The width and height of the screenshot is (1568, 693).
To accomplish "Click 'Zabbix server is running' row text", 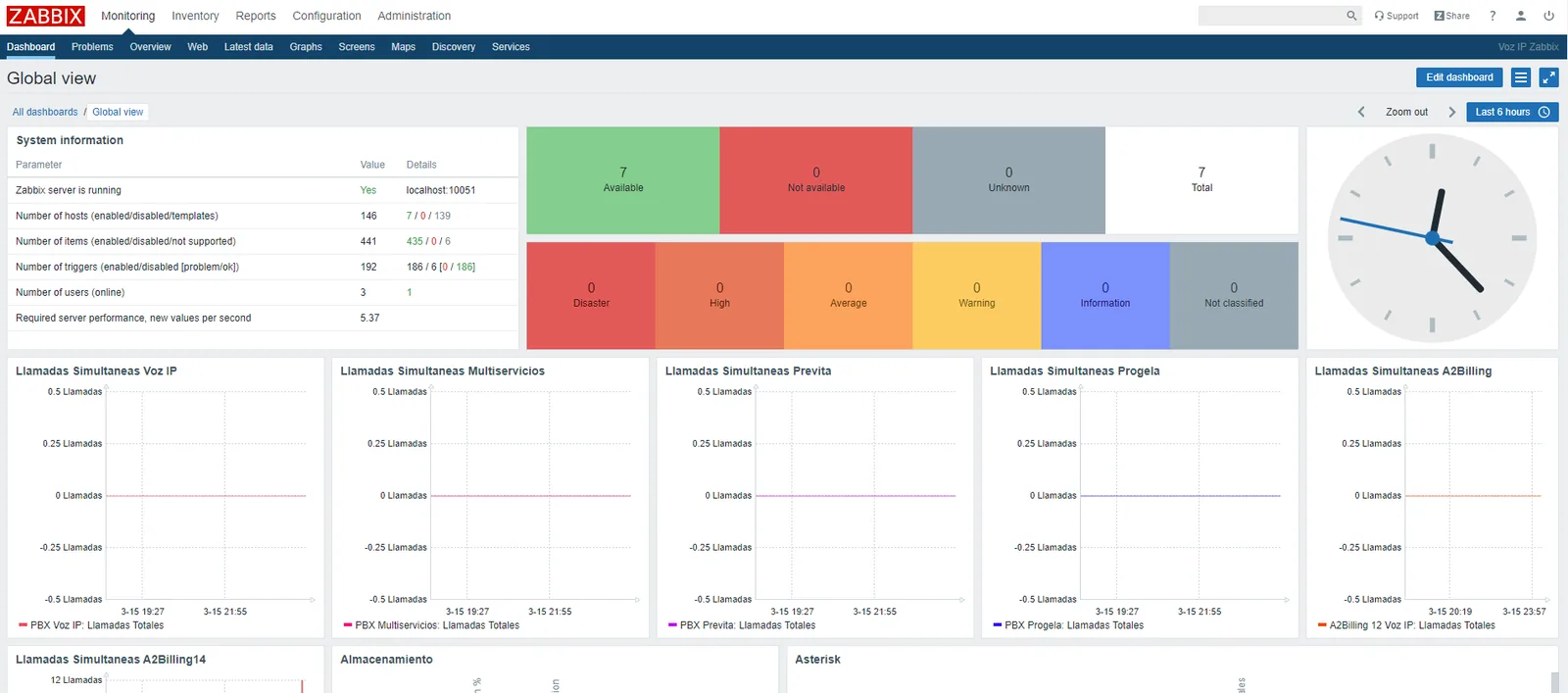I will pos(69,190).
